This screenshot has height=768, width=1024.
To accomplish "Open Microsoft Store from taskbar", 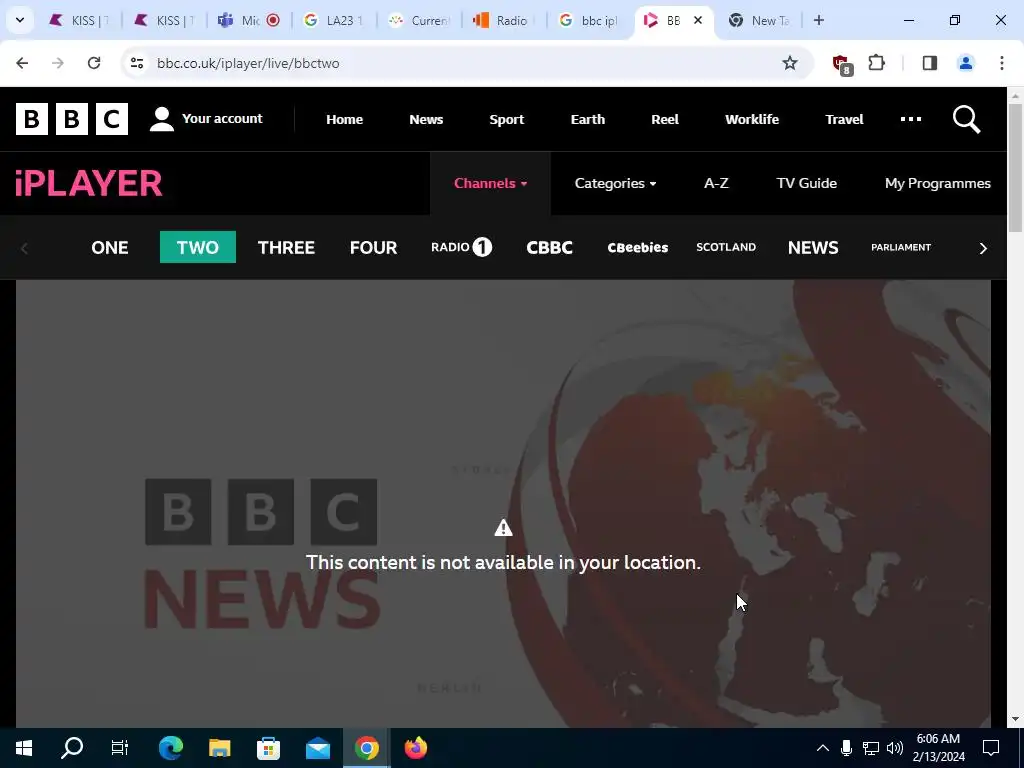I will [x=268, y=748].
